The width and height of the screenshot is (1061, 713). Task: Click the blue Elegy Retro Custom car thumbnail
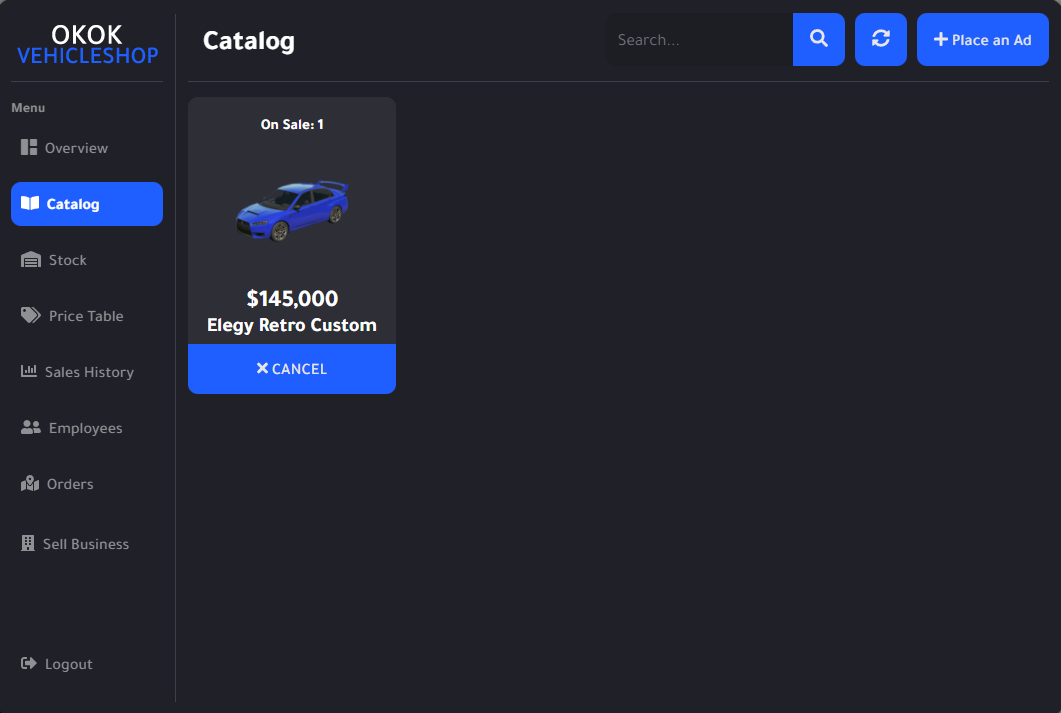pyautogui.click(x=292, y=211)
